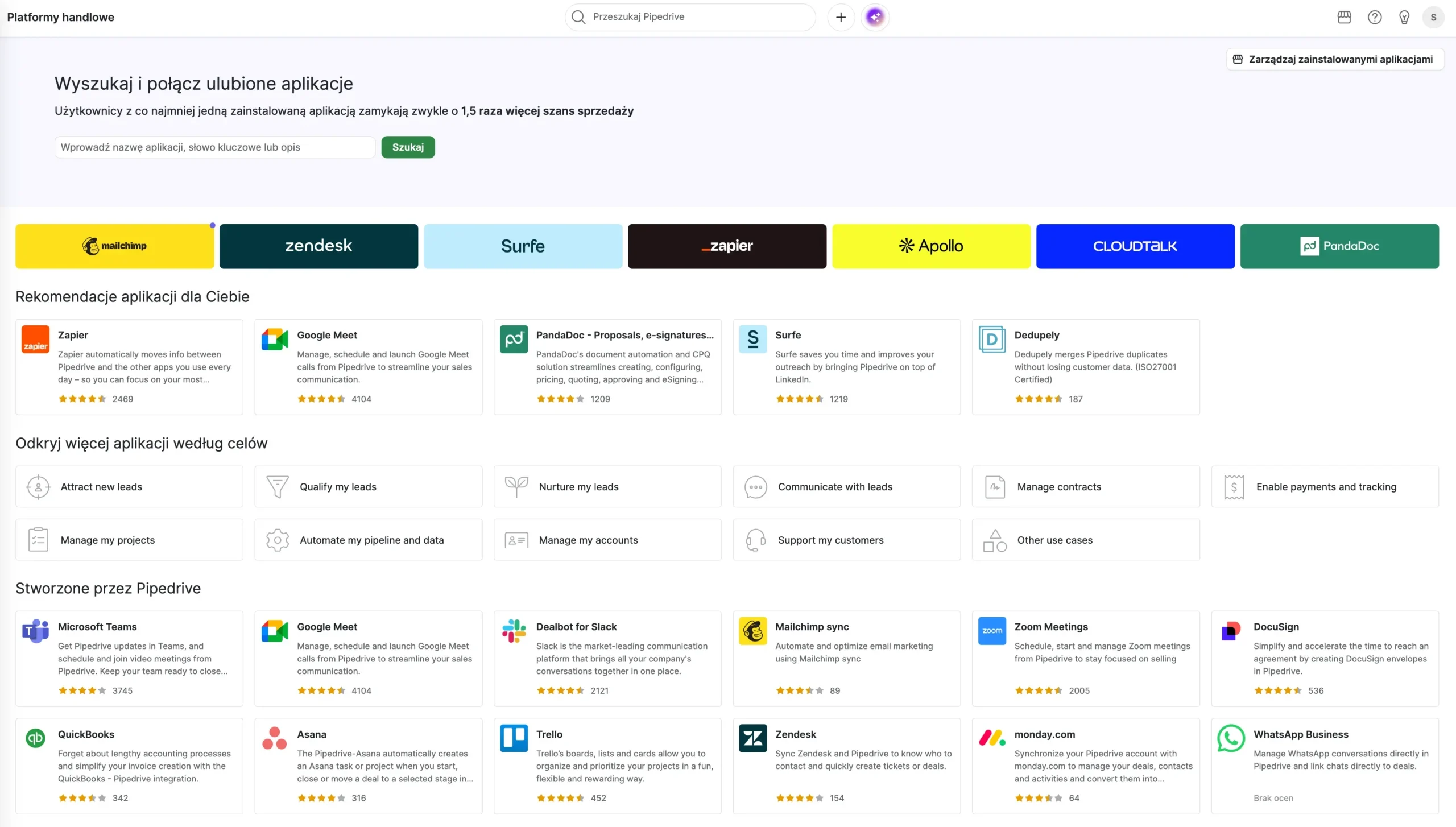Click the Asana three-dot icon
This screenshot has height=827, width=1456.
pyautogui.click(x=275, y=739)
